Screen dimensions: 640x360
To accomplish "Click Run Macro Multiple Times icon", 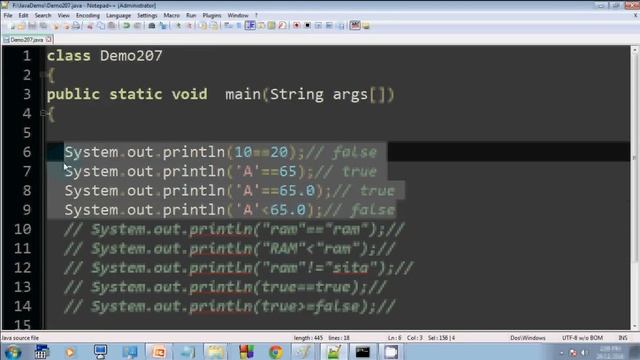I will click(329, 26).
